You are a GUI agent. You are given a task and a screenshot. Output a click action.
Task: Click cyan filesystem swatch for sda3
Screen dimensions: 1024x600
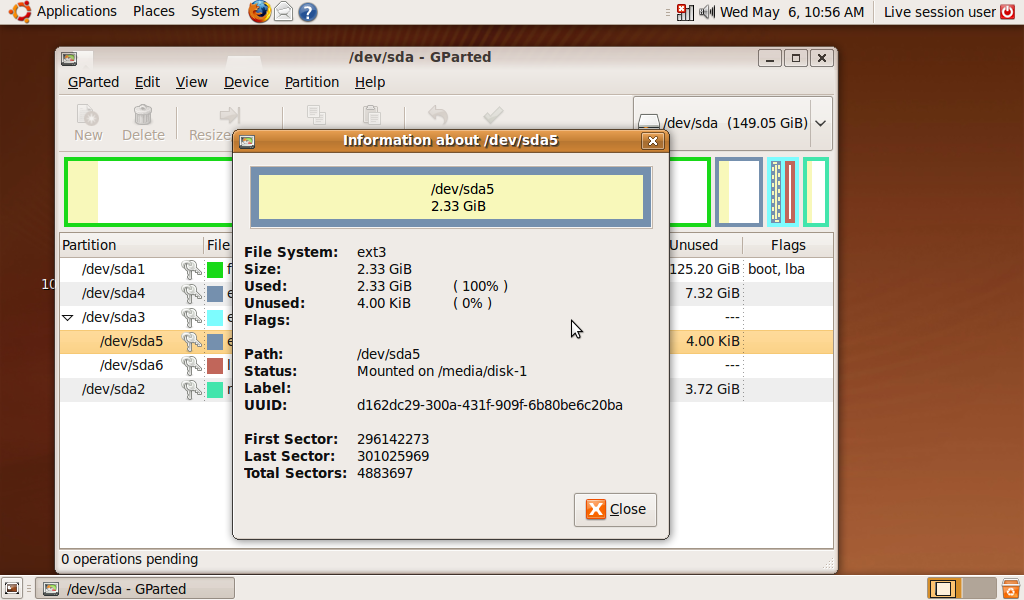[215, 318]
